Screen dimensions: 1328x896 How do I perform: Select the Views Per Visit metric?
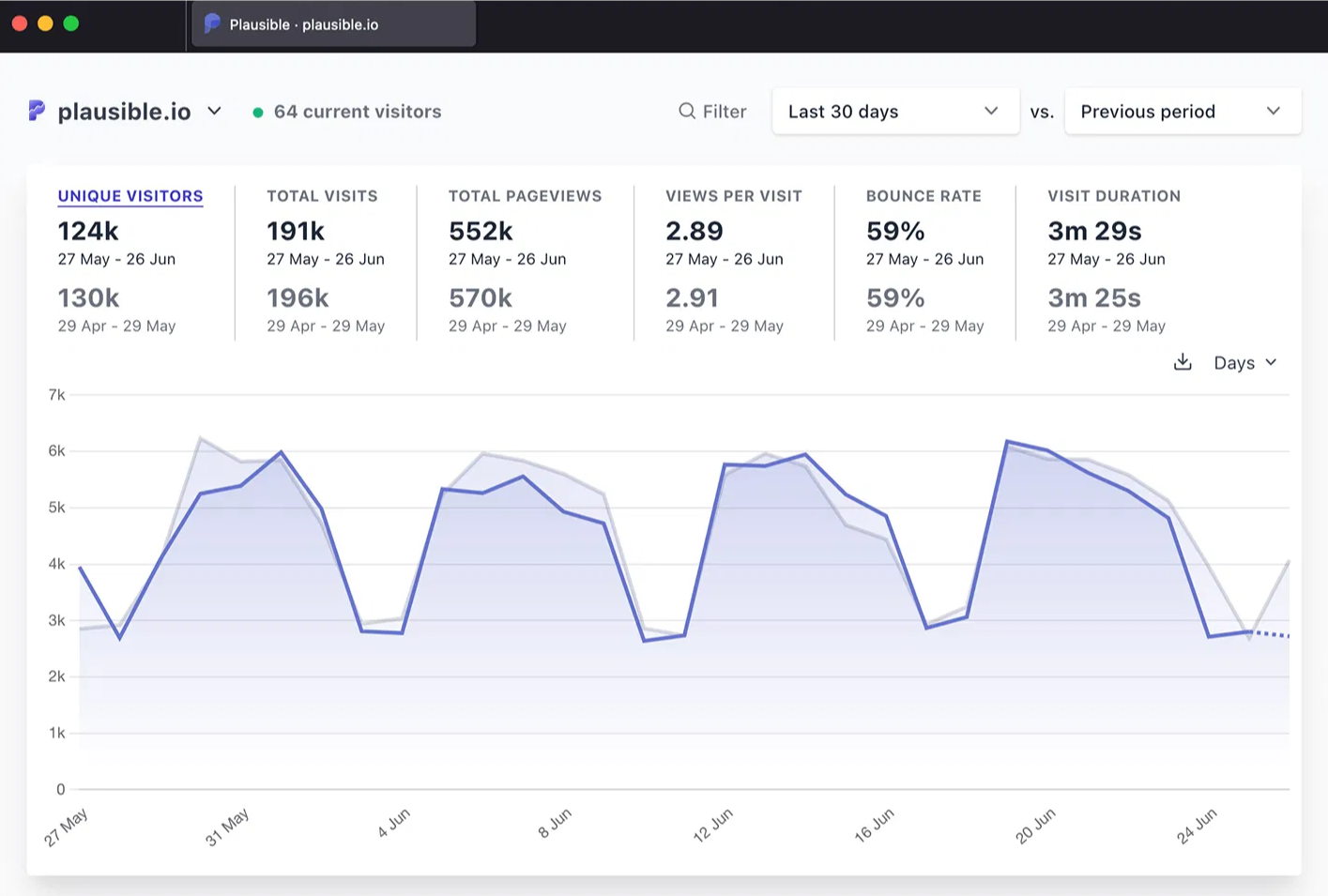point(734,196)
